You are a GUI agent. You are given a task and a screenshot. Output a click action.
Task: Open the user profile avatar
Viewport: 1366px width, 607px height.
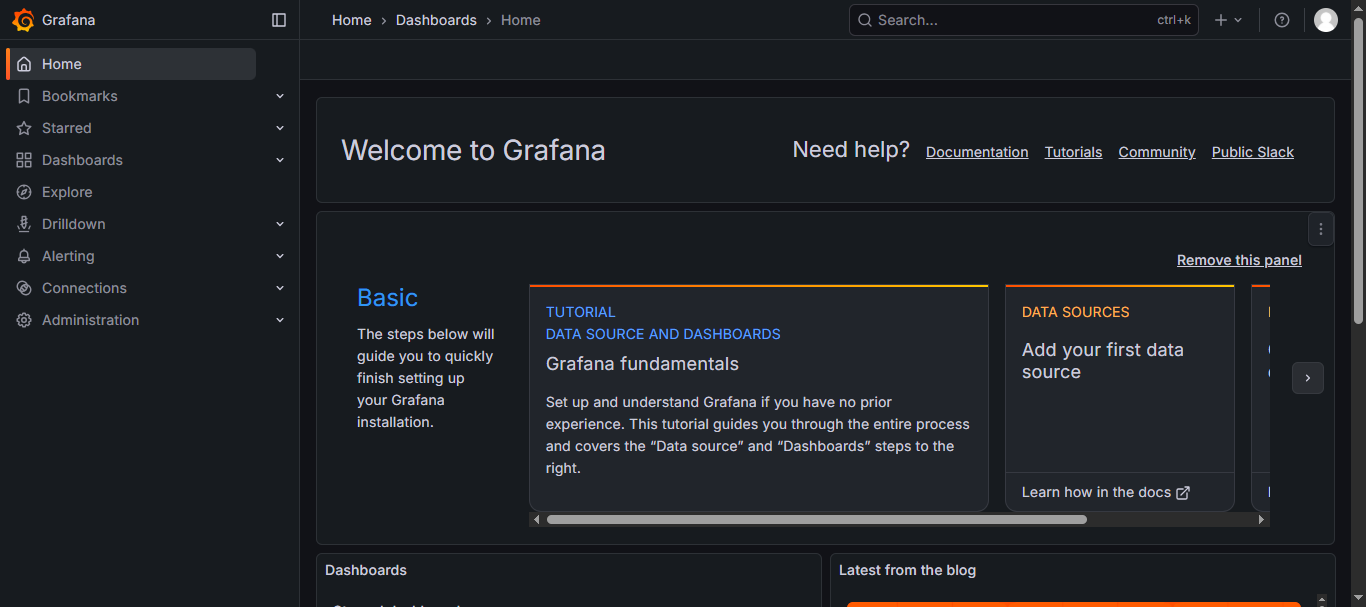pos(1326,20)
